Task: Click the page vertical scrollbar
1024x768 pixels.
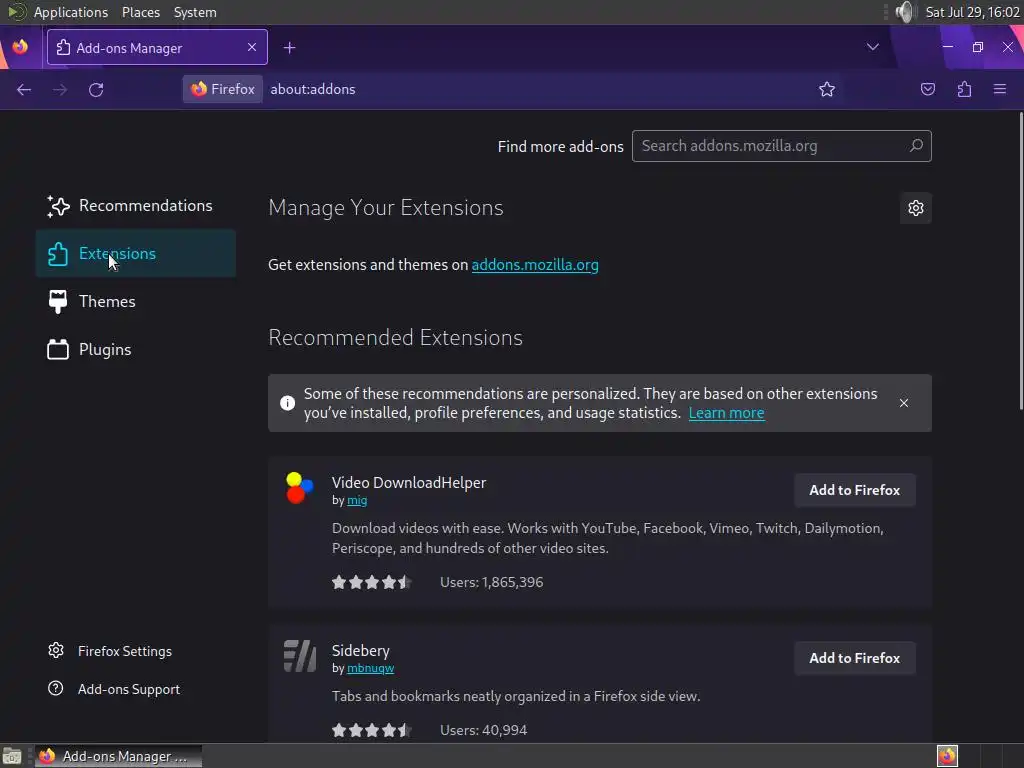Action: pyautogui.click(x=1021, y=261)
